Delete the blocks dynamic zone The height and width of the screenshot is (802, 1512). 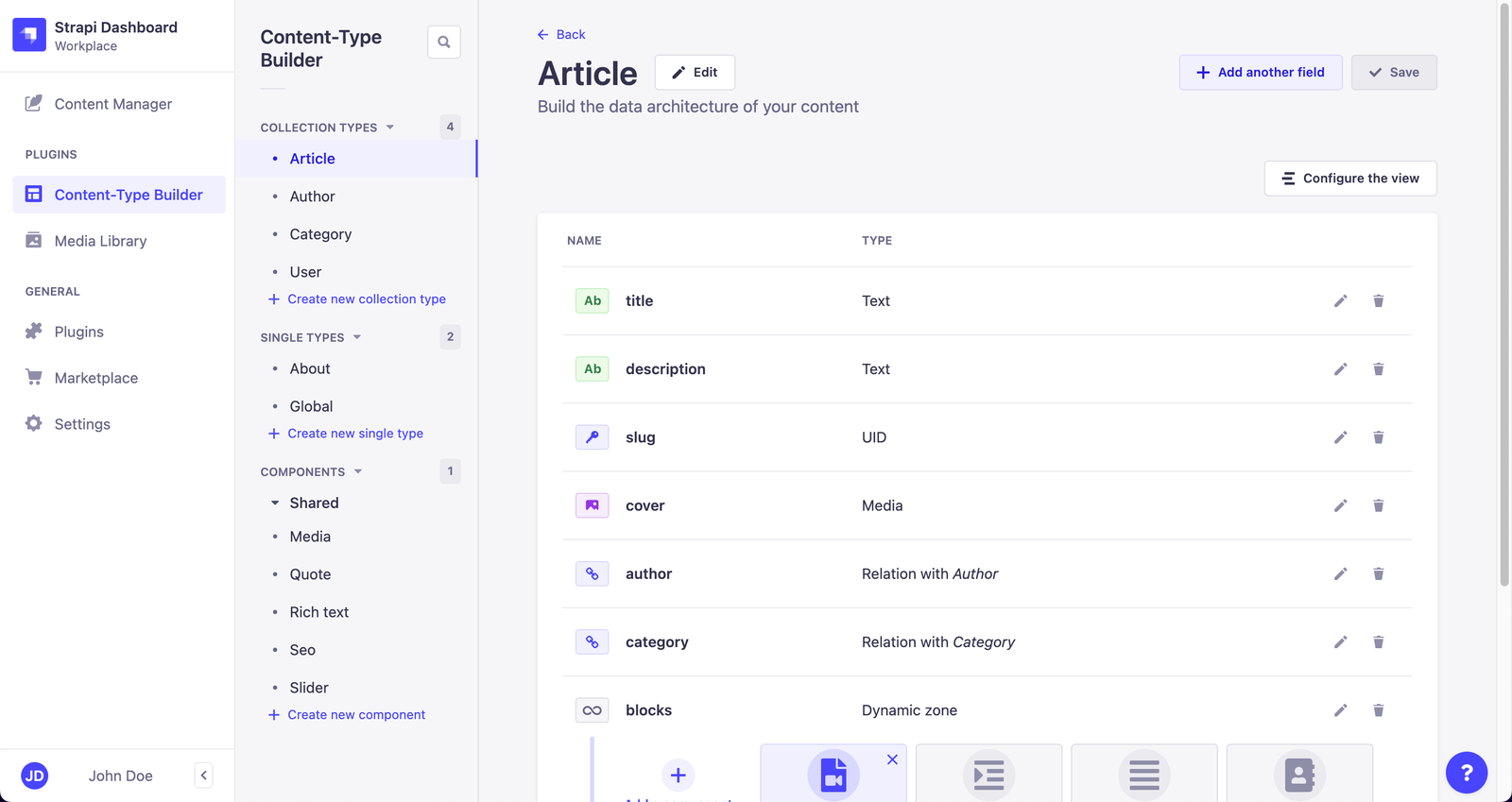[x=1379, y=710]
